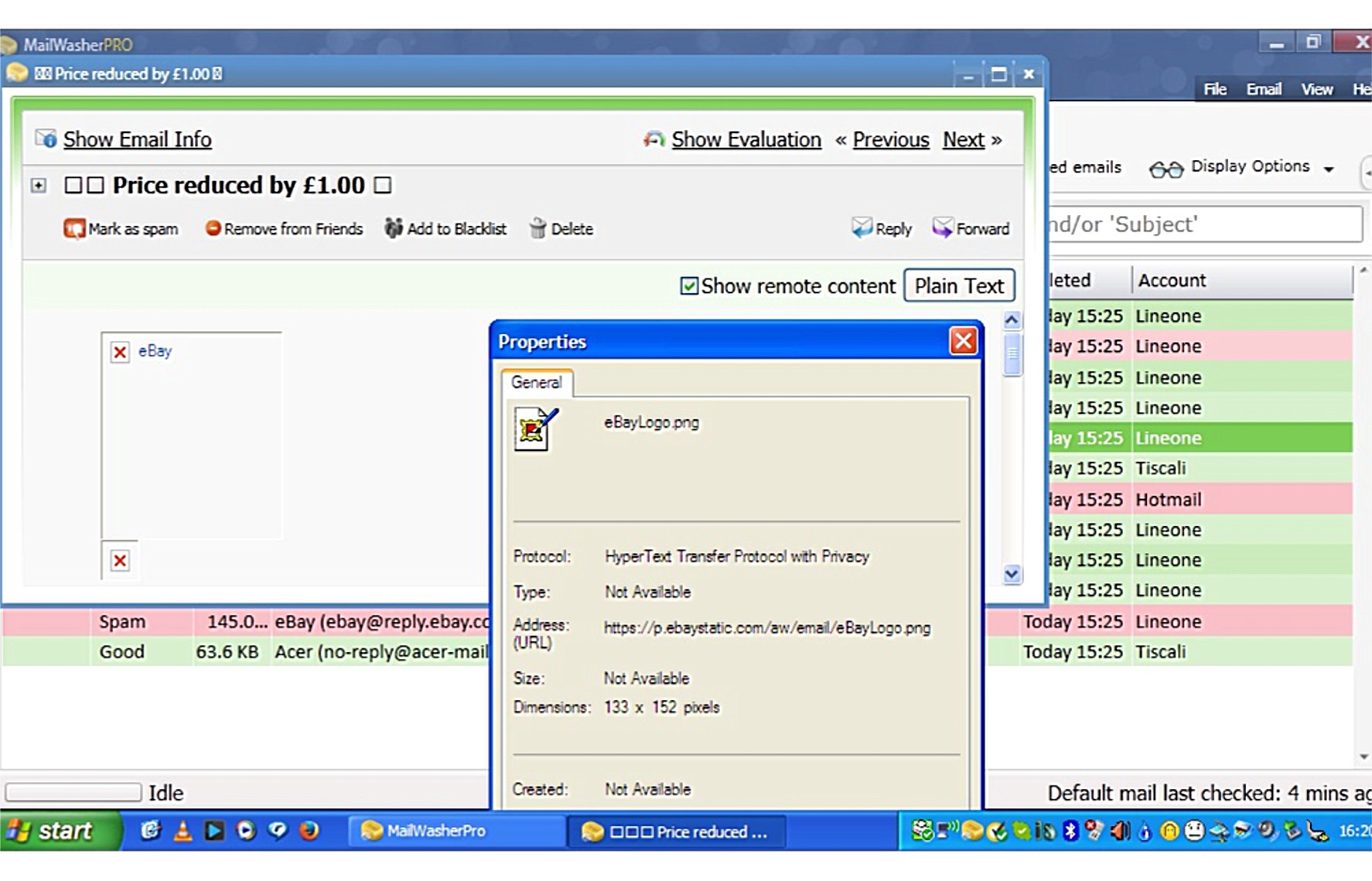This screenshot has height=881, width=1372.
Task: Open the Email menu in MailWasher
Action: click(x=1264, y=90)
